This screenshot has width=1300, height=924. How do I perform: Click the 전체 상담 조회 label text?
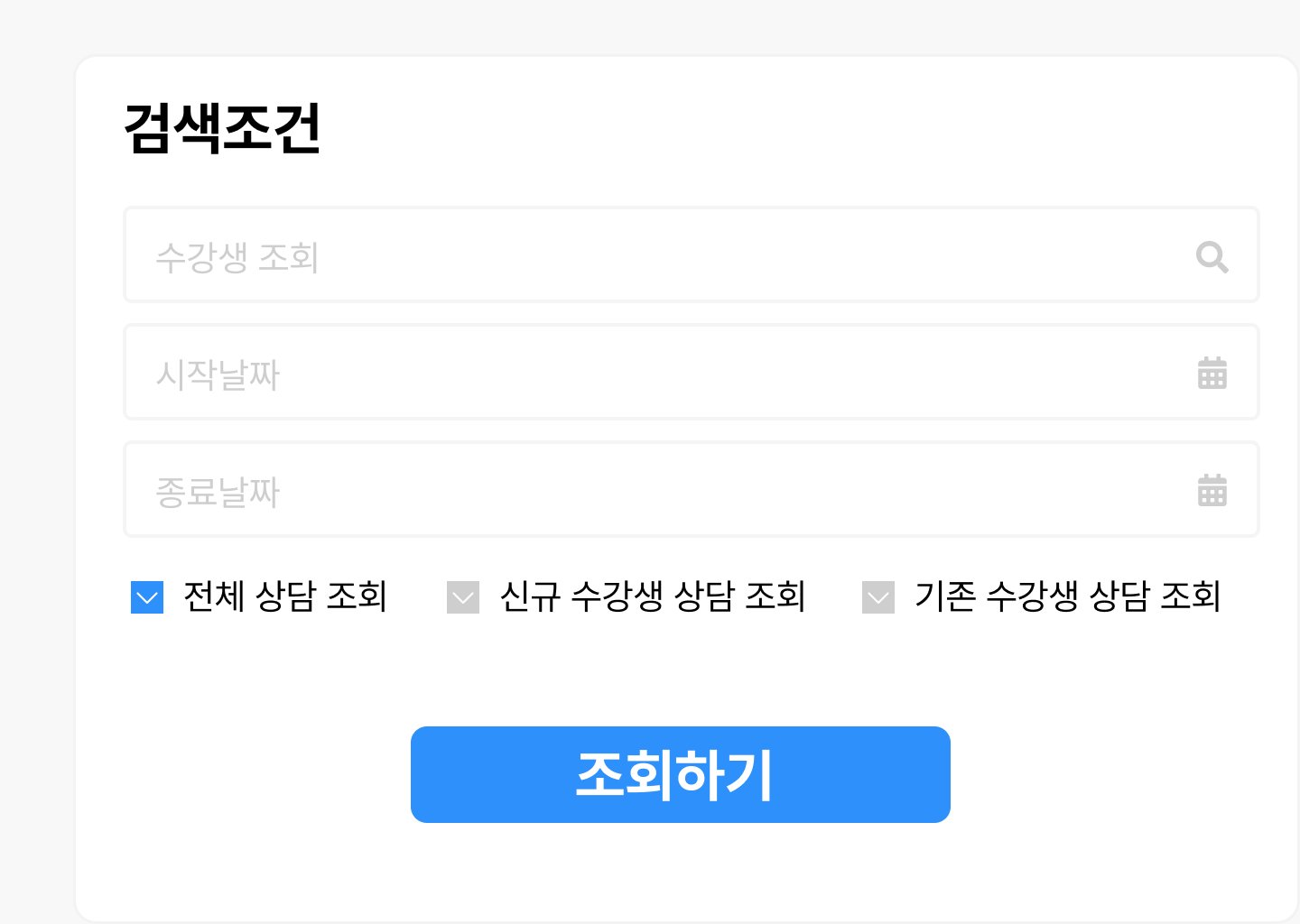point(285,596)
